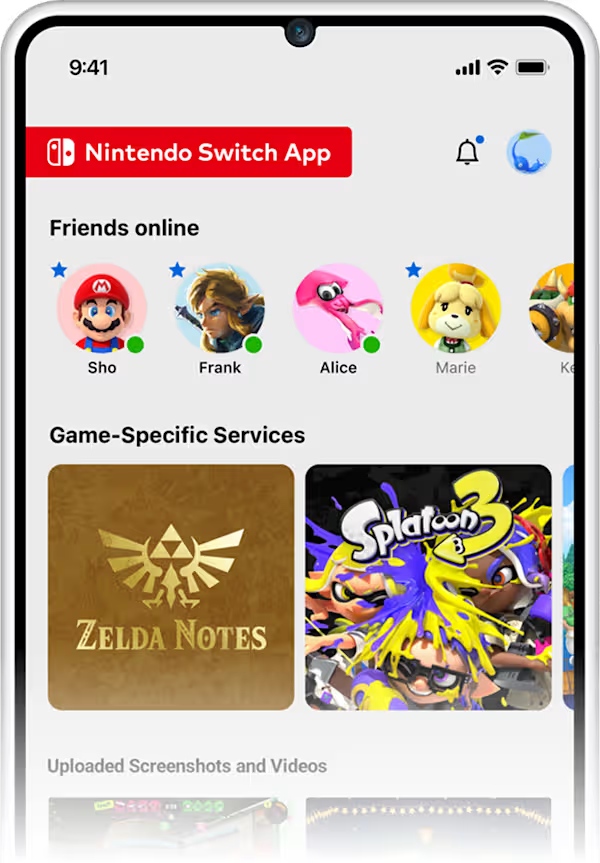
Task: Select Frank's Link avatar
Action: click(220, 308)
